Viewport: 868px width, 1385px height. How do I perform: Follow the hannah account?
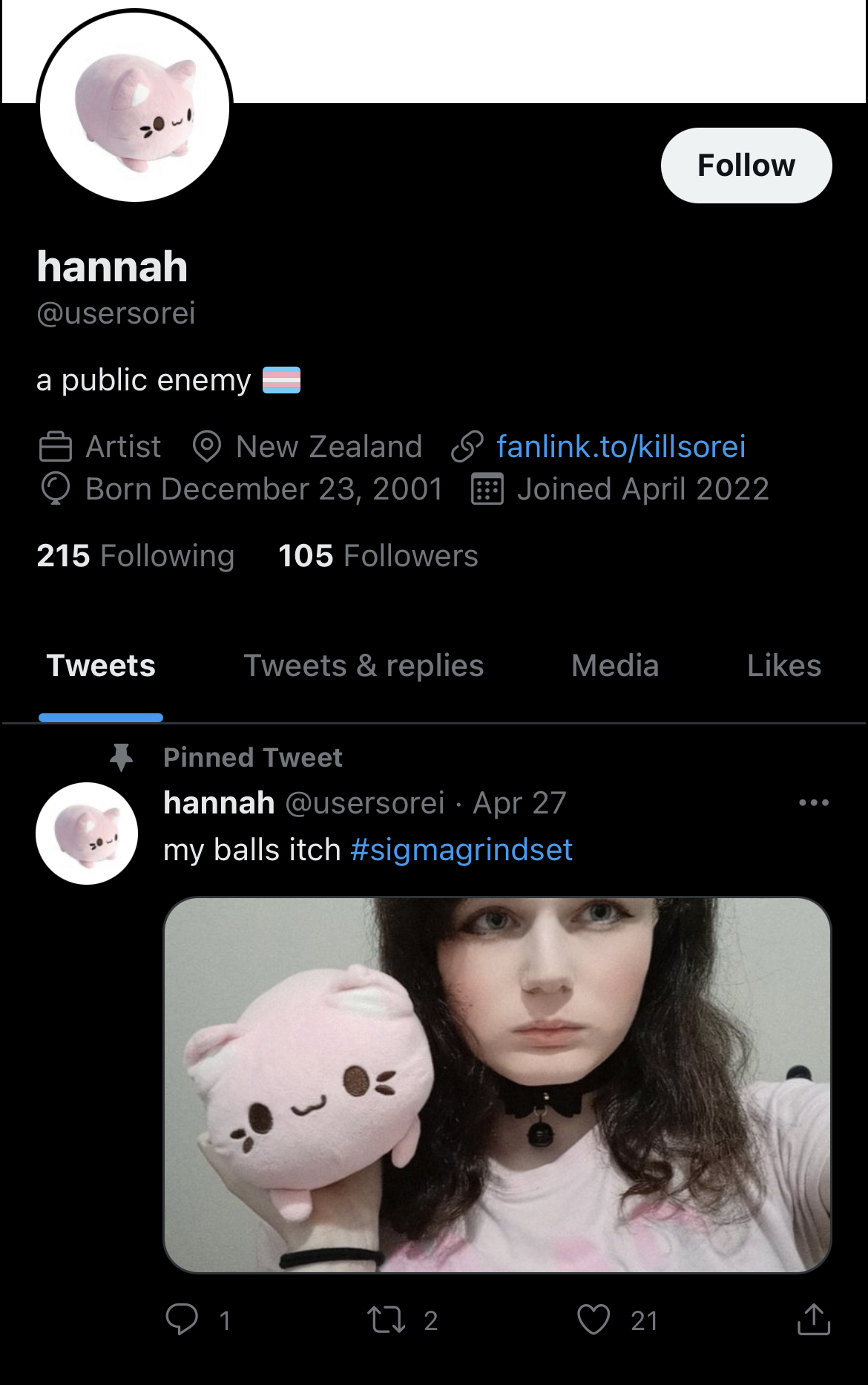[x=746, y=166]
